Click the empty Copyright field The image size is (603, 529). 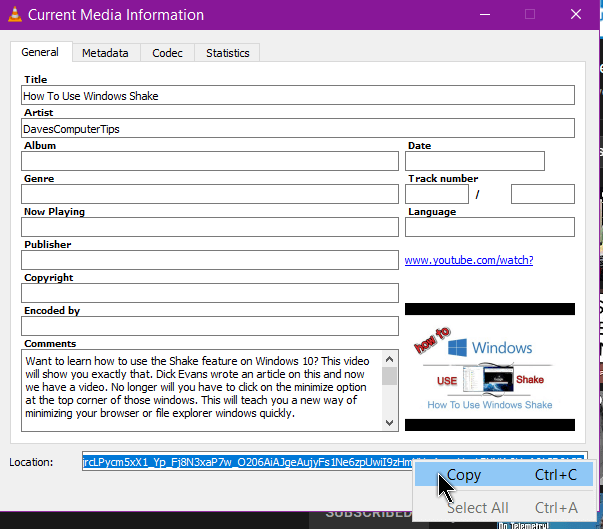(210, 293)
